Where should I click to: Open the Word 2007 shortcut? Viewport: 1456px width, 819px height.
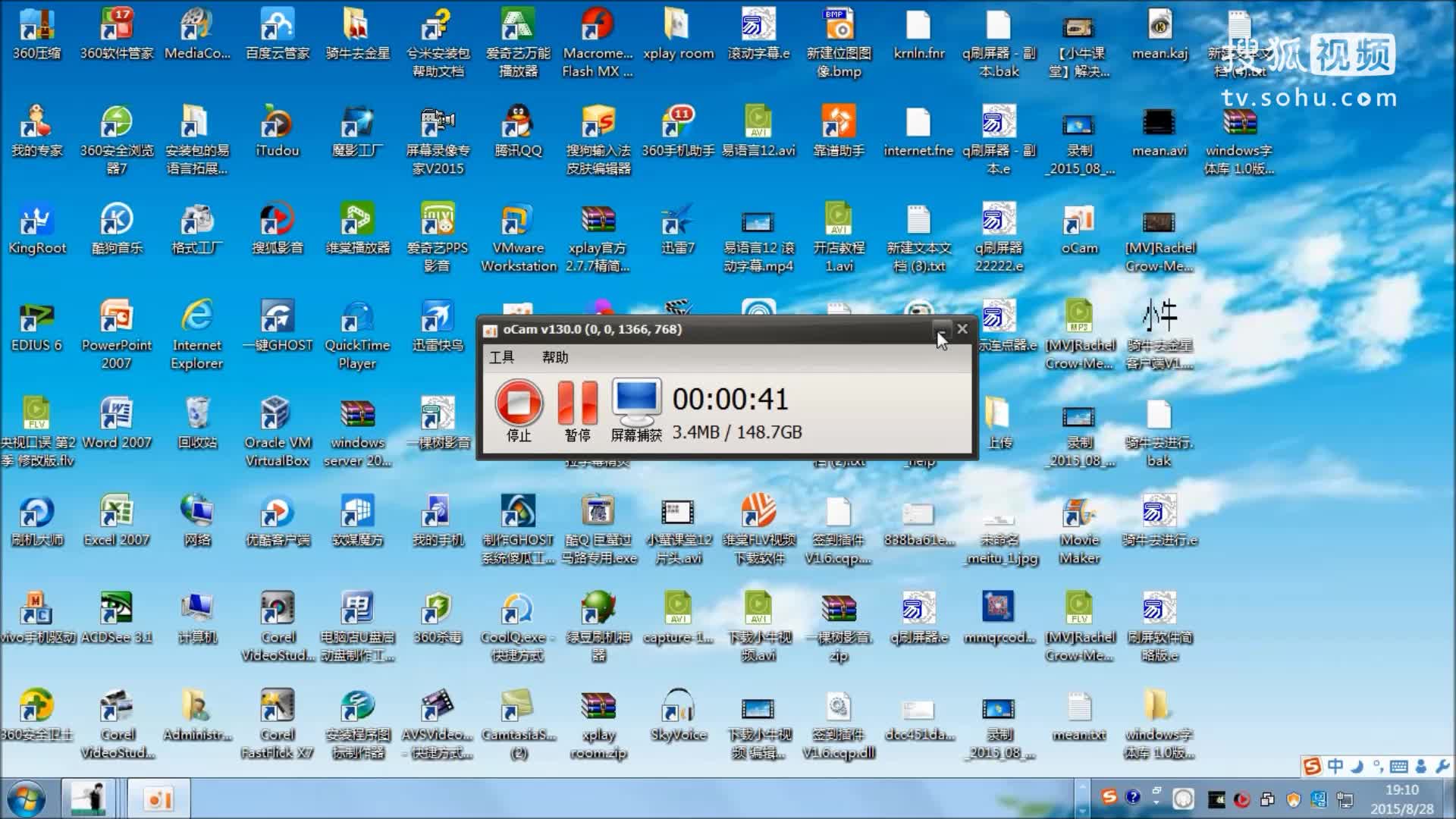point(117,422)
